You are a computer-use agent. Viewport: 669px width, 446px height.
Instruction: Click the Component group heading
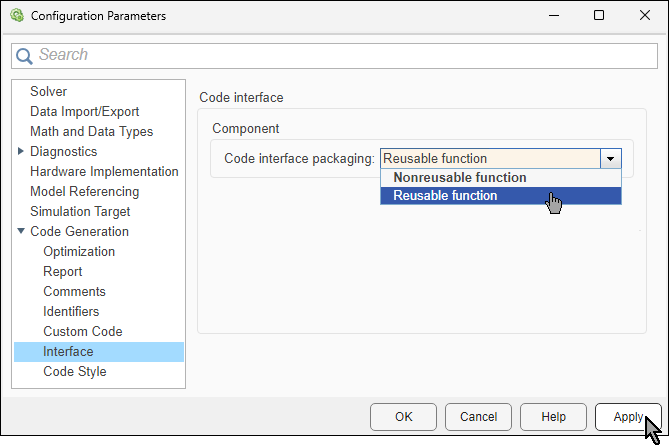pyautogui.click(x=246, y=128)
